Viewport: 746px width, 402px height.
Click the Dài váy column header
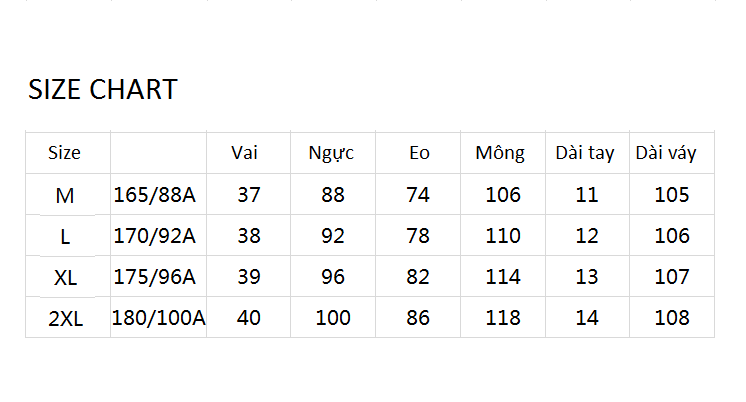click(x=666, y=153)
